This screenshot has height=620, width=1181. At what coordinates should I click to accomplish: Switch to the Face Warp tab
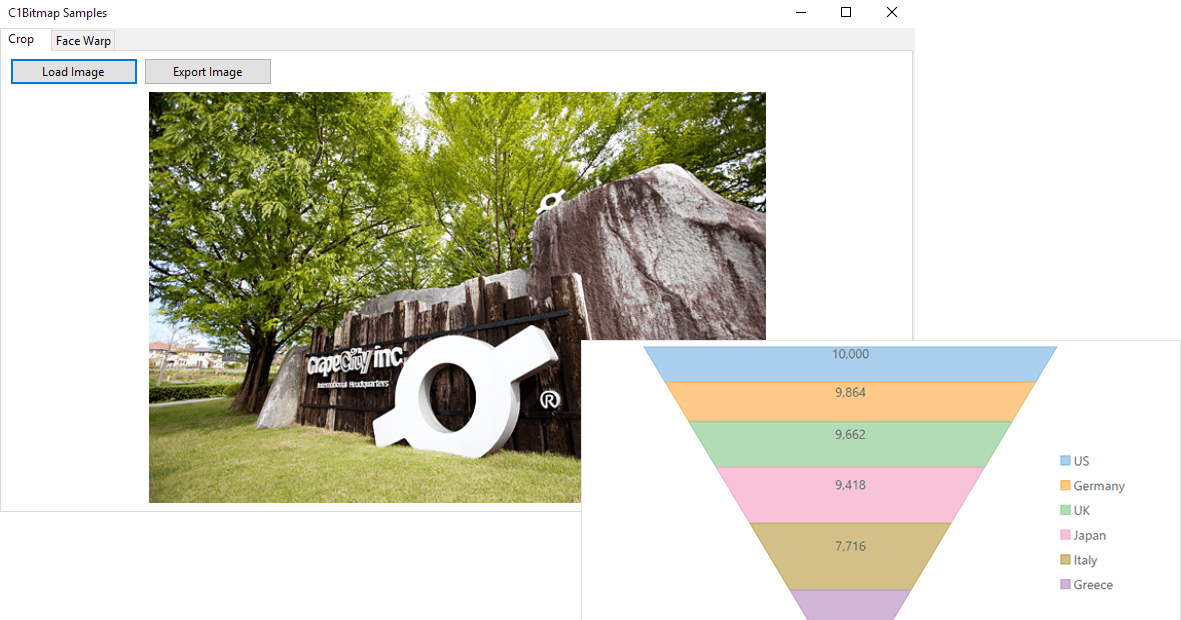(x=84, y=41)
